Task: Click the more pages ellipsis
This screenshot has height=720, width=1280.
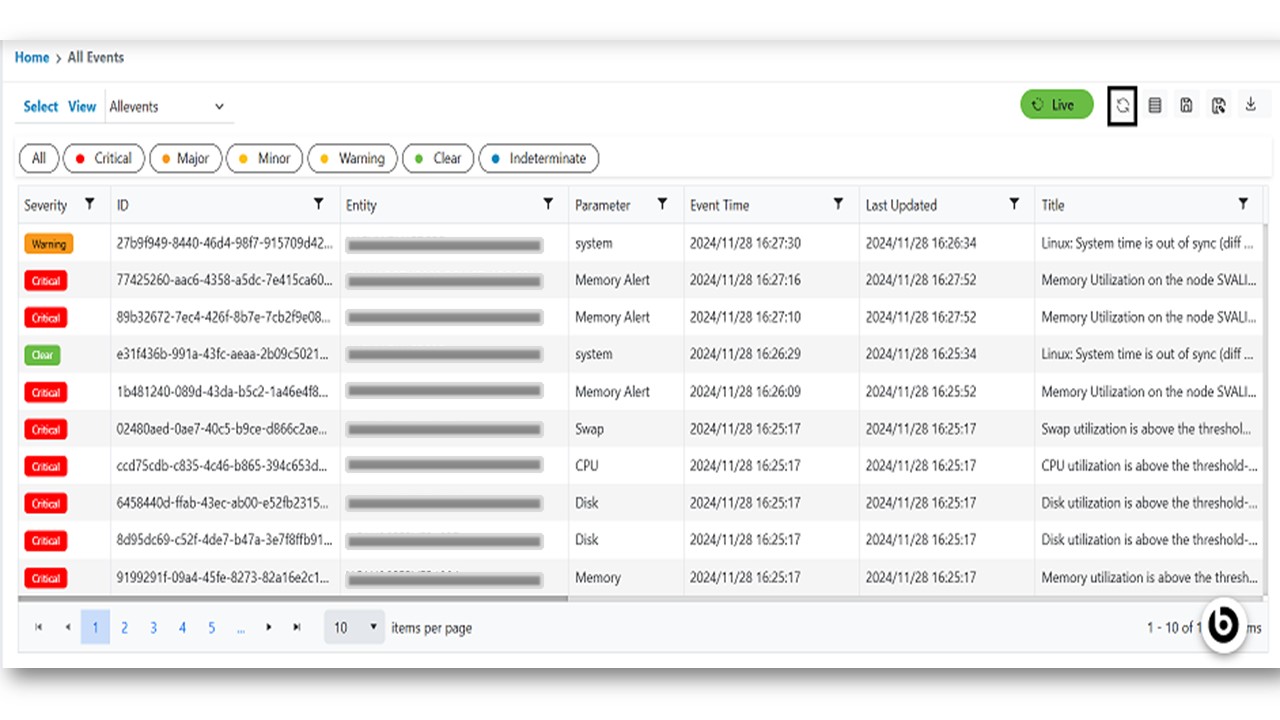Action: point(240,628)
